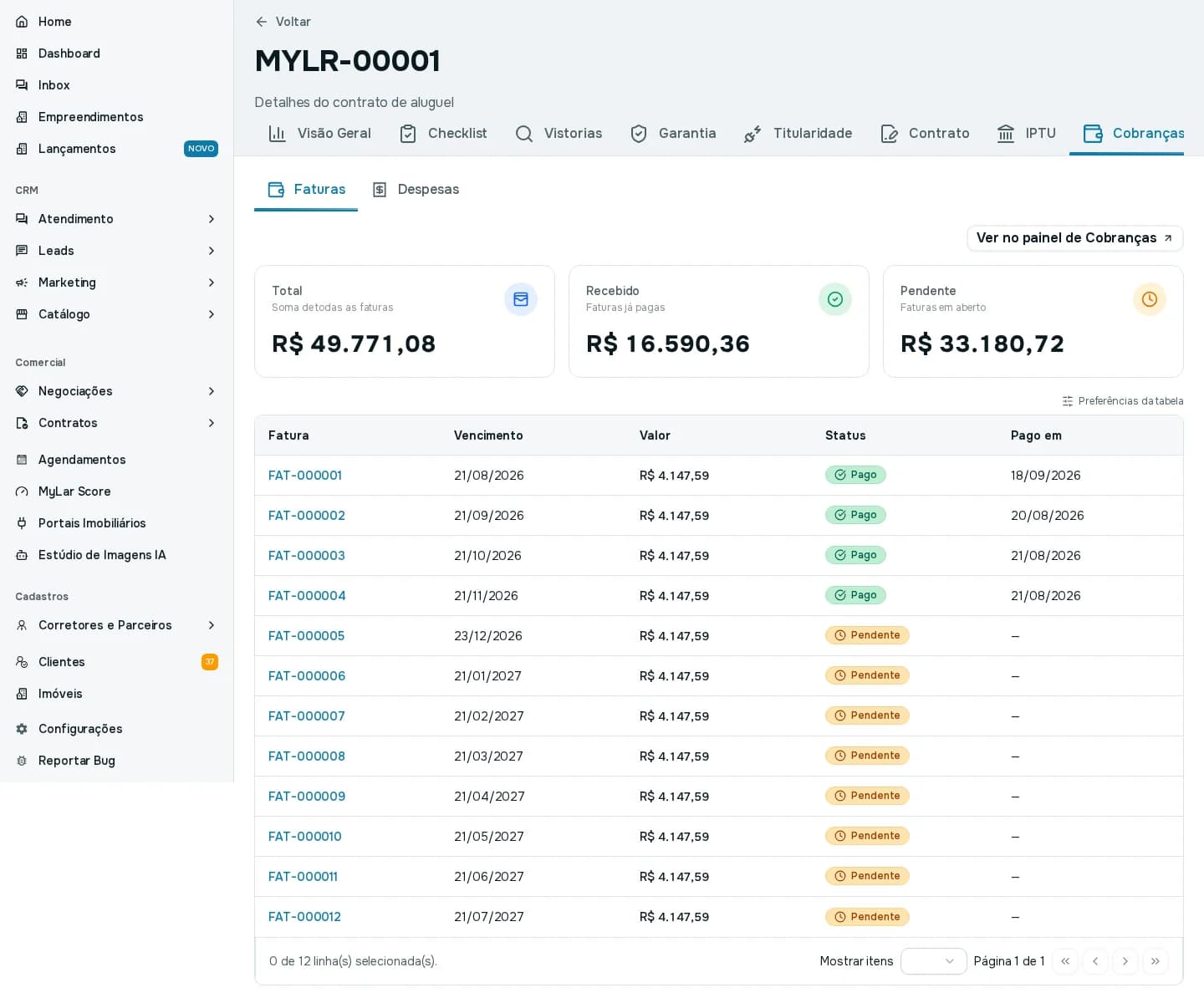The height and width of the screenshot is (1003, 1204).
Task: Open the Mostrar itens dropdown
Action: coord(934,961)
